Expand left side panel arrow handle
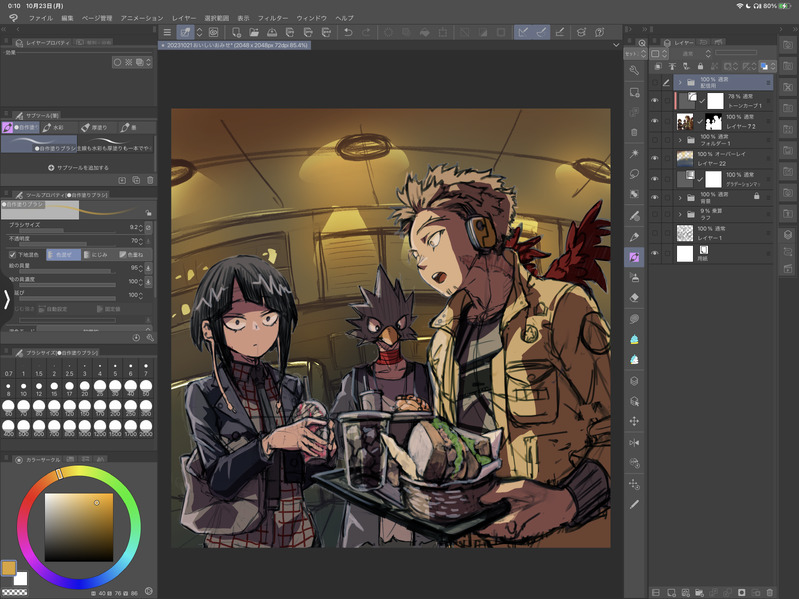Viewport: 799px width, 599px height. tap(6, 300)
